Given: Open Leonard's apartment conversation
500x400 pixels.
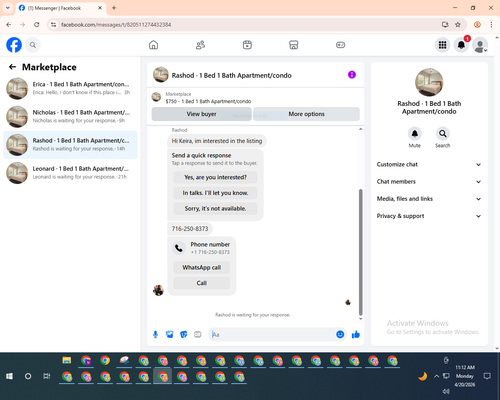Looking at the screenshot, I should coord(70,173).
